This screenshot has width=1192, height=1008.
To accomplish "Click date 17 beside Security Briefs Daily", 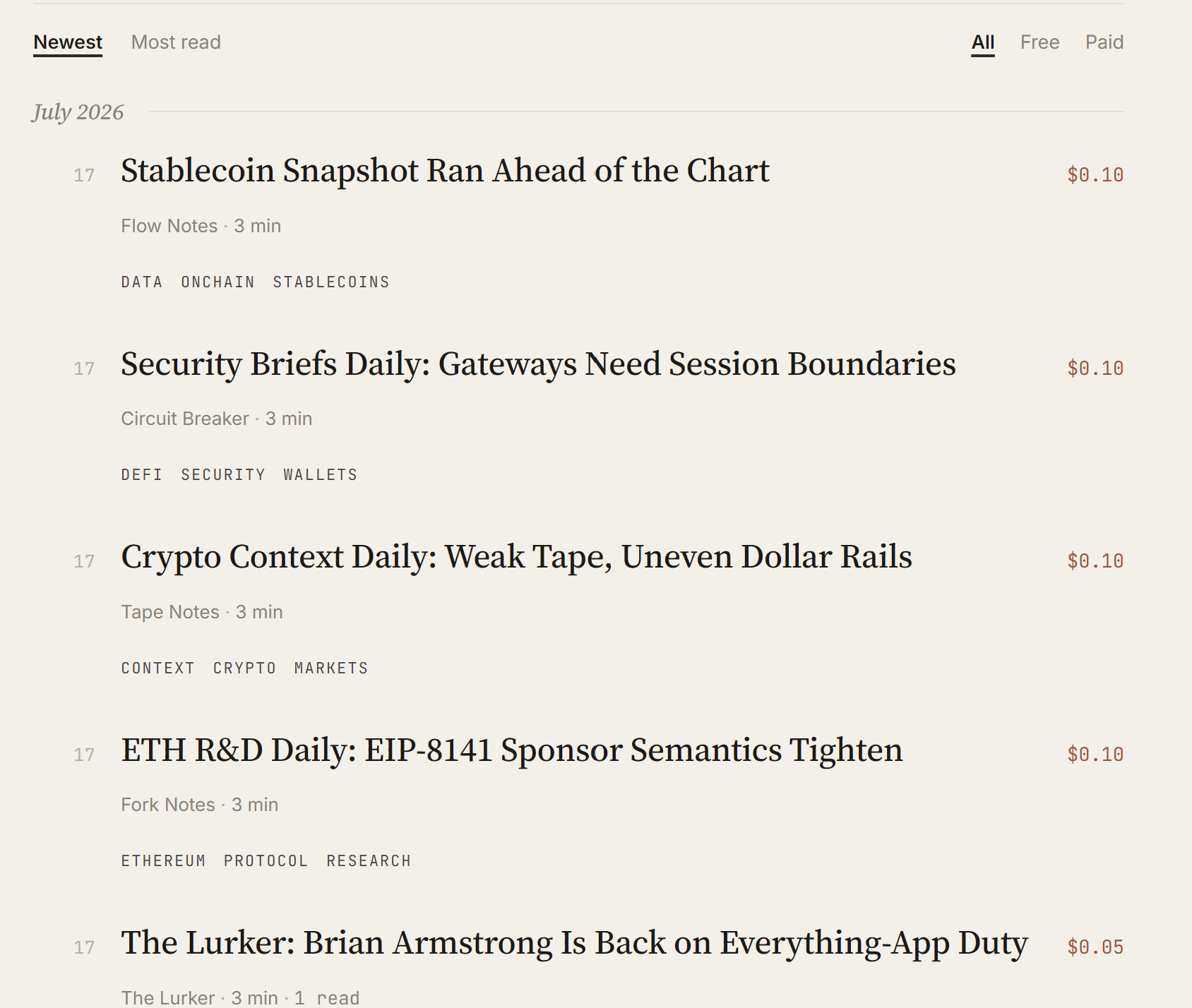I will pyautogui.click(x=84, y=368).
